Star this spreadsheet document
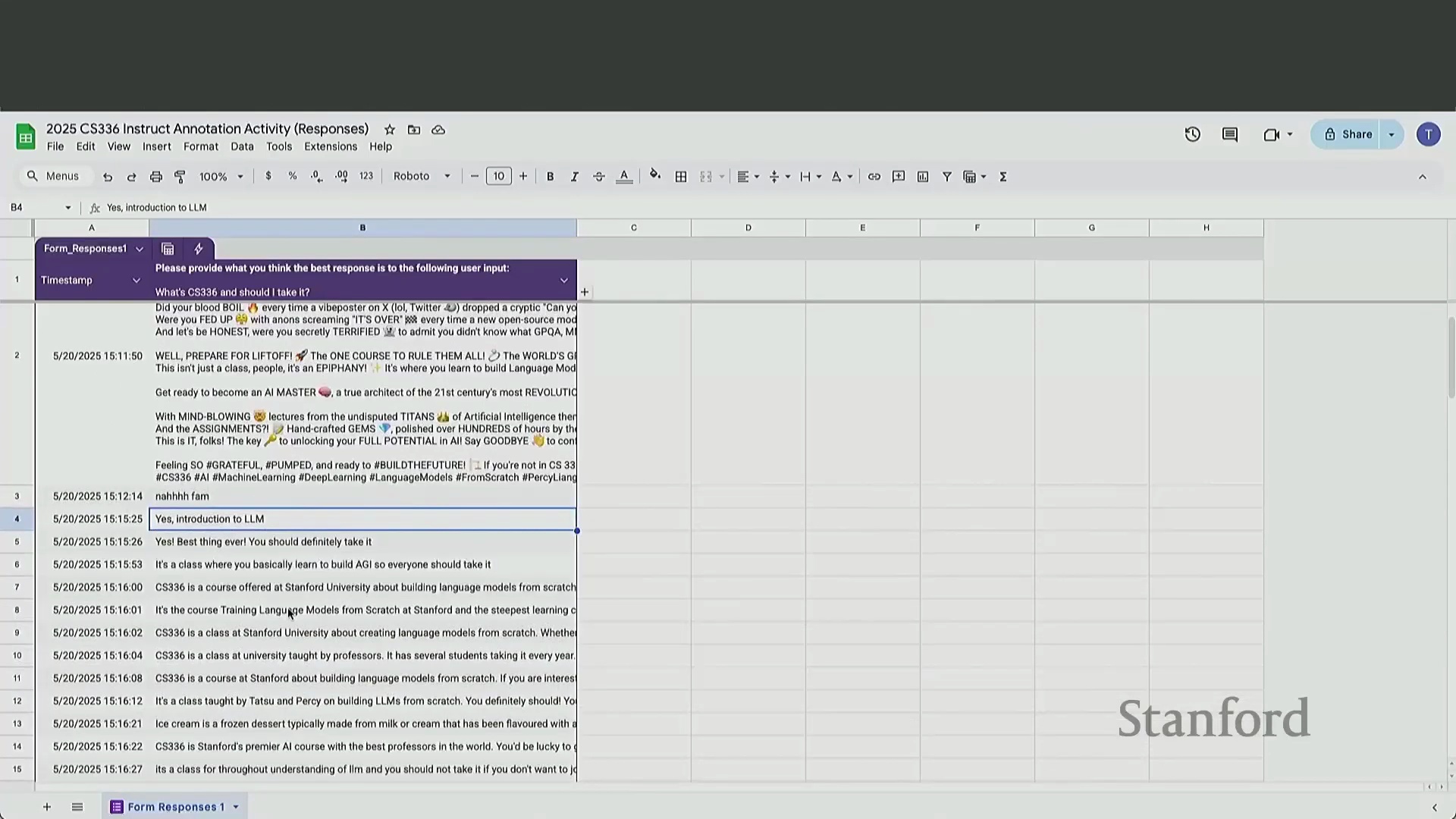 389,130
